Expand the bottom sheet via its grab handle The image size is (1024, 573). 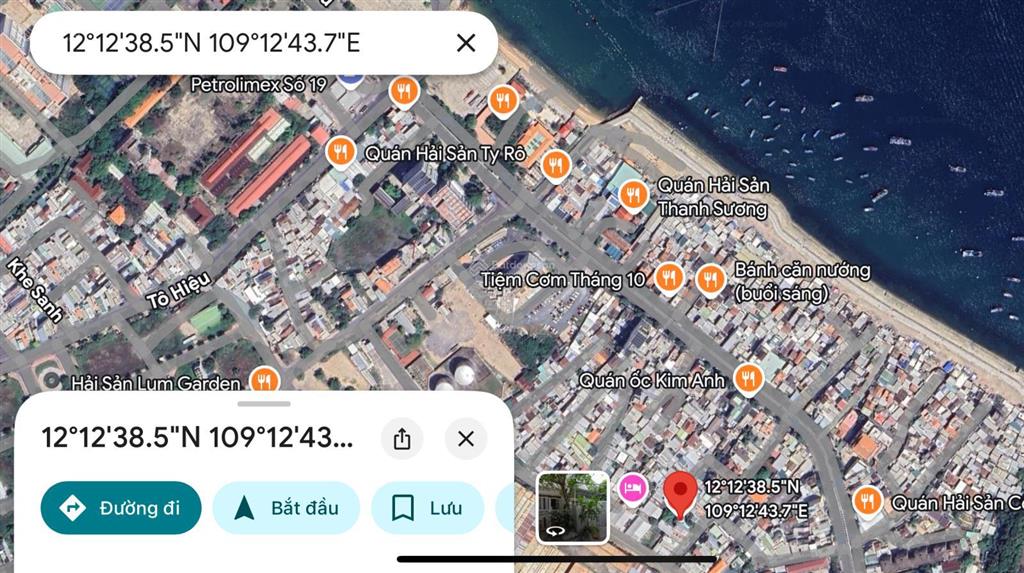264,404
